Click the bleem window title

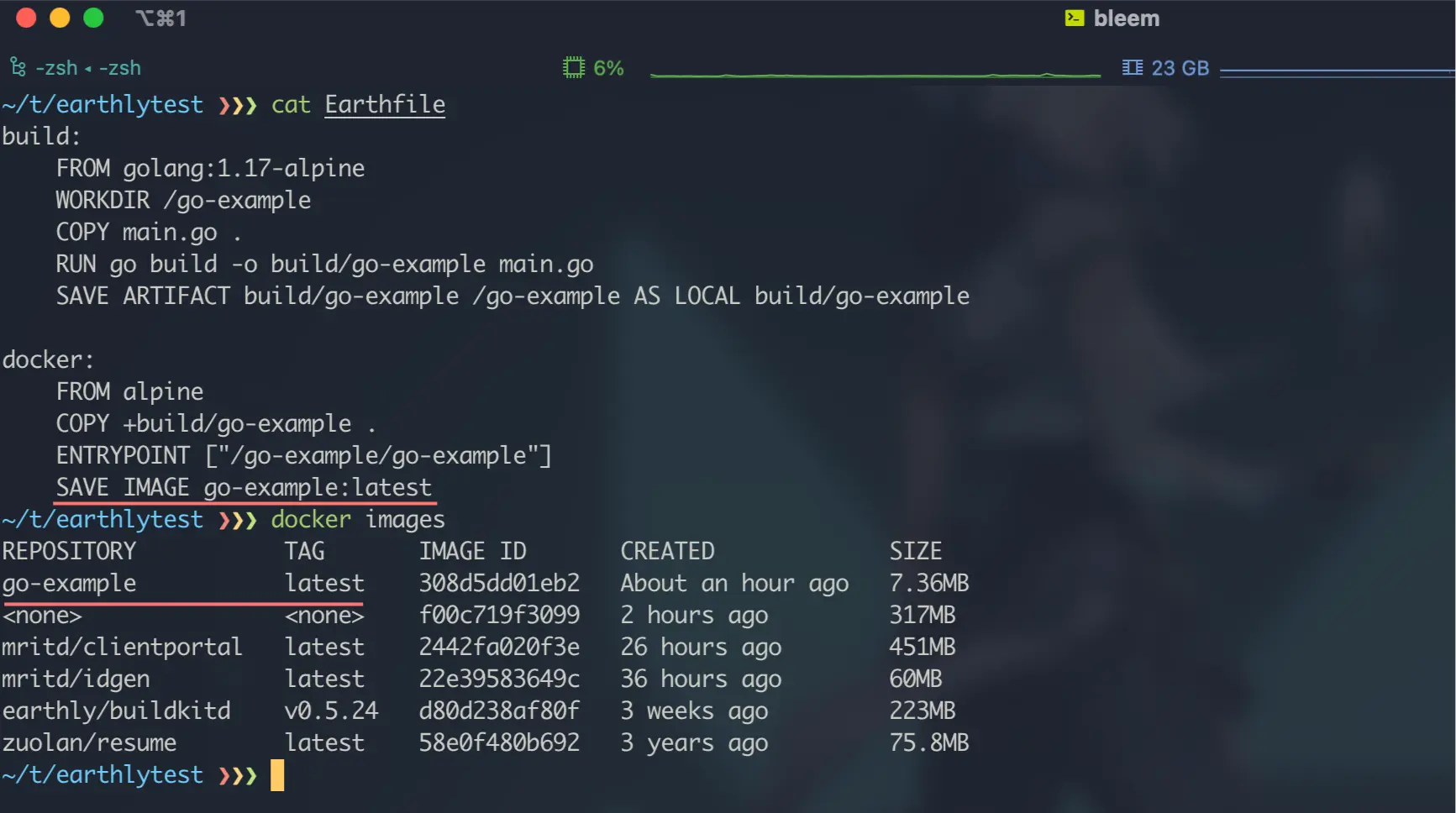coord(1126,18)
